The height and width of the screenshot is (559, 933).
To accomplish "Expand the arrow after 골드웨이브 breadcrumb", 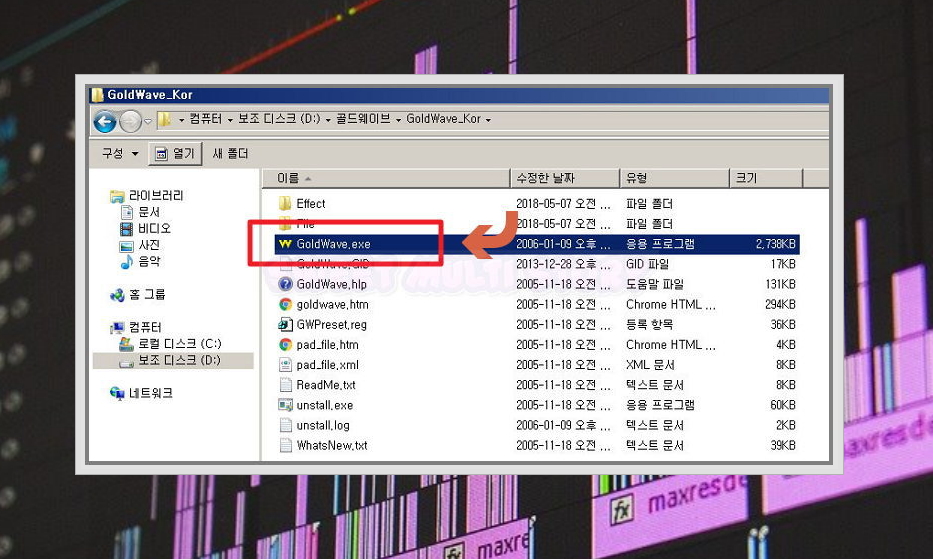I will (398, 120).
